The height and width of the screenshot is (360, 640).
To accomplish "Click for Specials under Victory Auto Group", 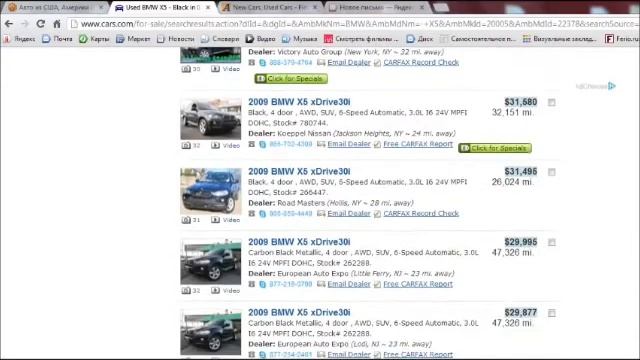I will pos(291,78).
